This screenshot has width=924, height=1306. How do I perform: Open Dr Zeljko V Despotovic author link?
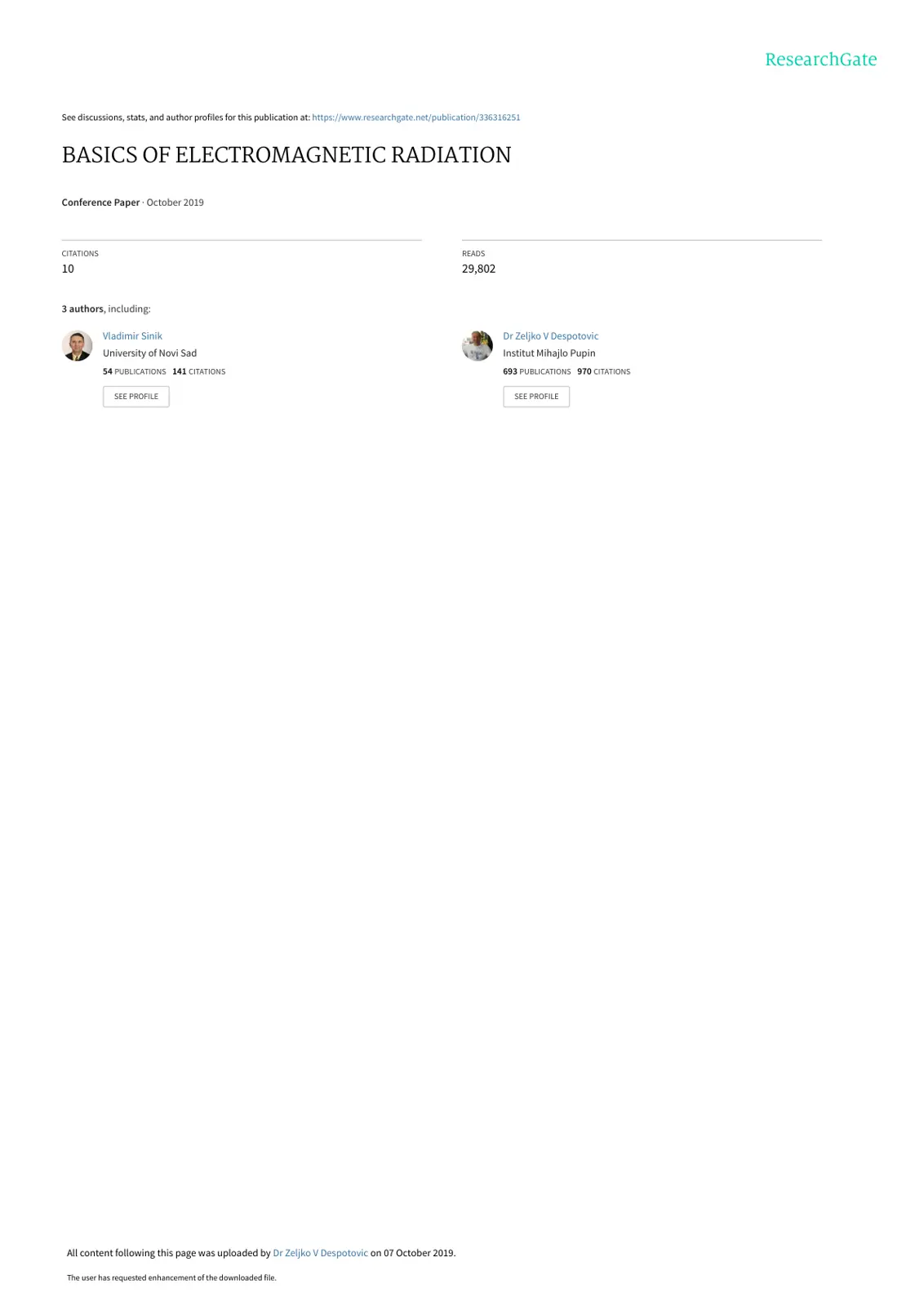(x=550, y=336)
